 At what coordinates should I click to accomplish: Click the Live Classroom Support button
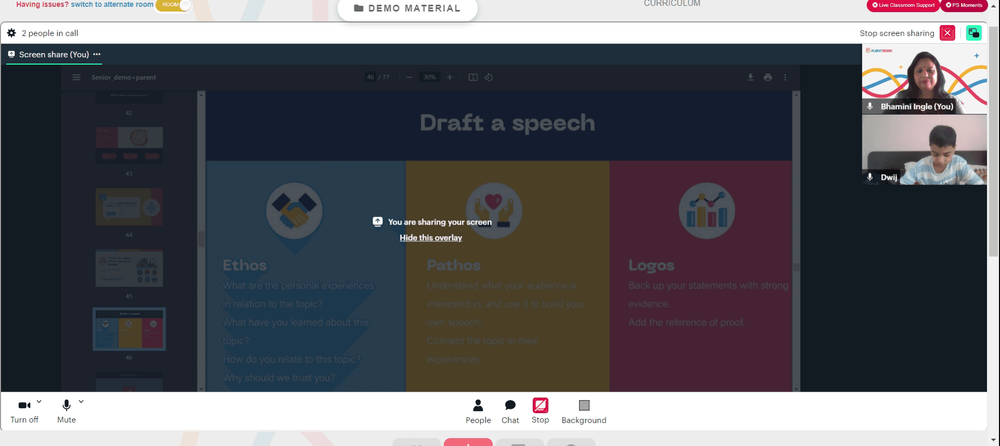904,5
